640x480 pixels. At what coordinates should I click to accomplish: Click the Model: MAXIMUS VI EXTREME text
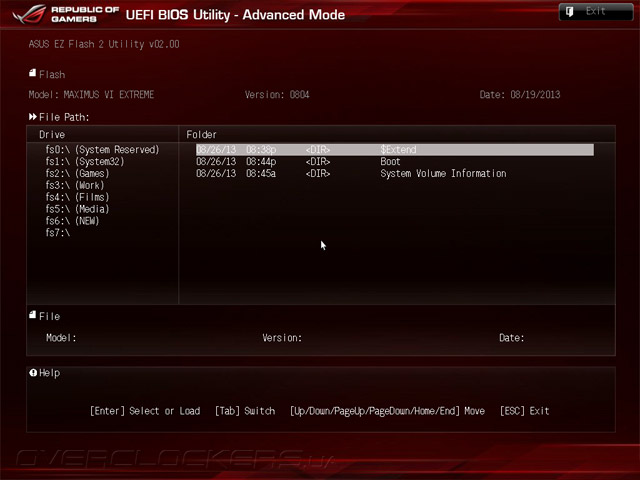[x=91, y=95]
